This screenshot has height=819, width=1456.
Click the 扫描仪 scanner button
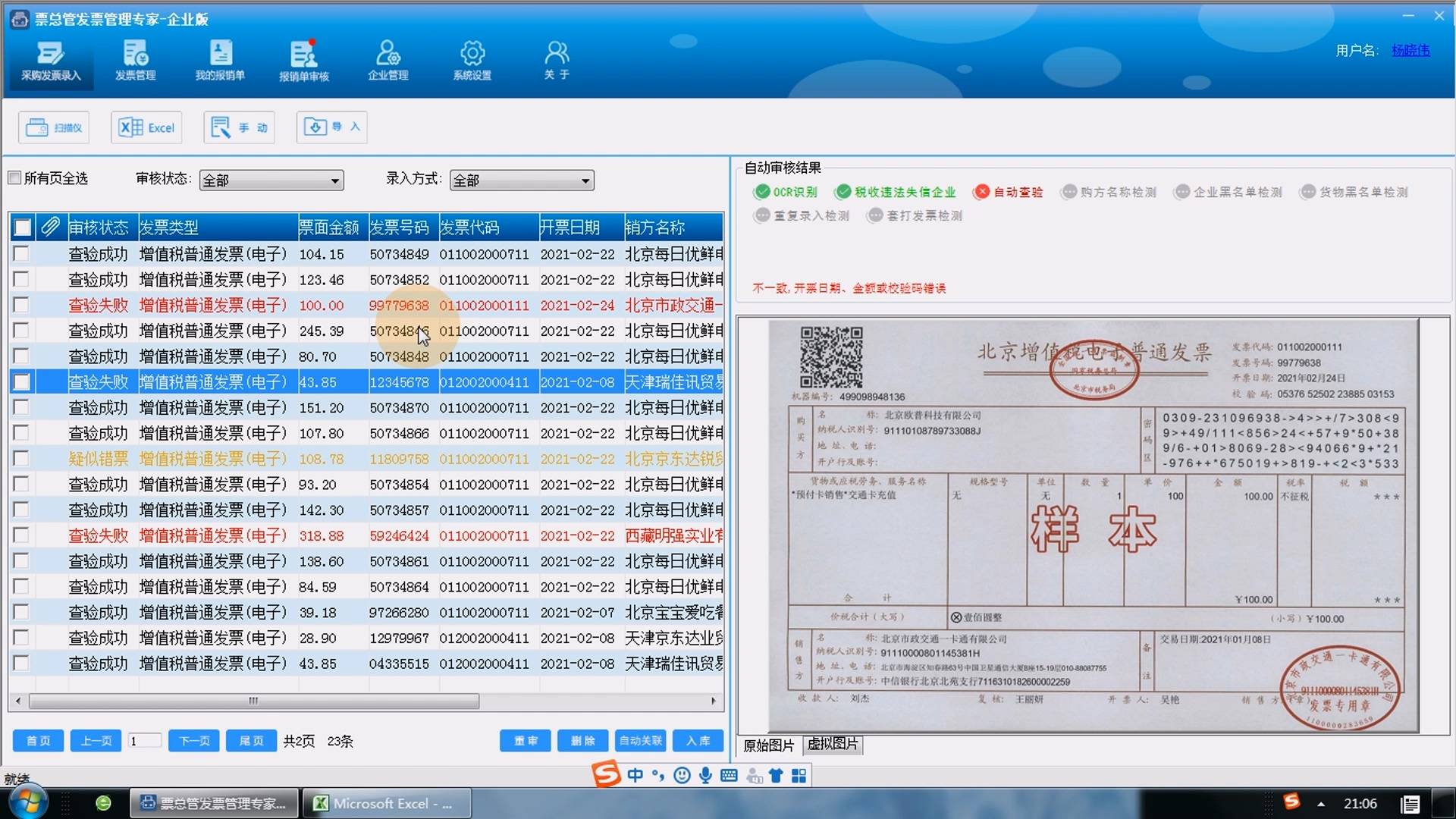tap(54, 127)
